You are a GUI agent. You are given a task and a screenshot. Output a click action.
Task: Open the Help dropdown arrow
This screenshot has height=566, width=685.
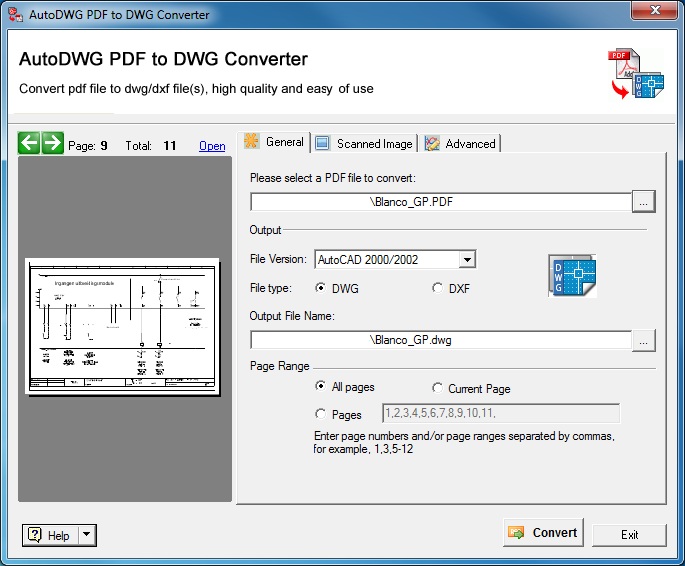point(87,535)
